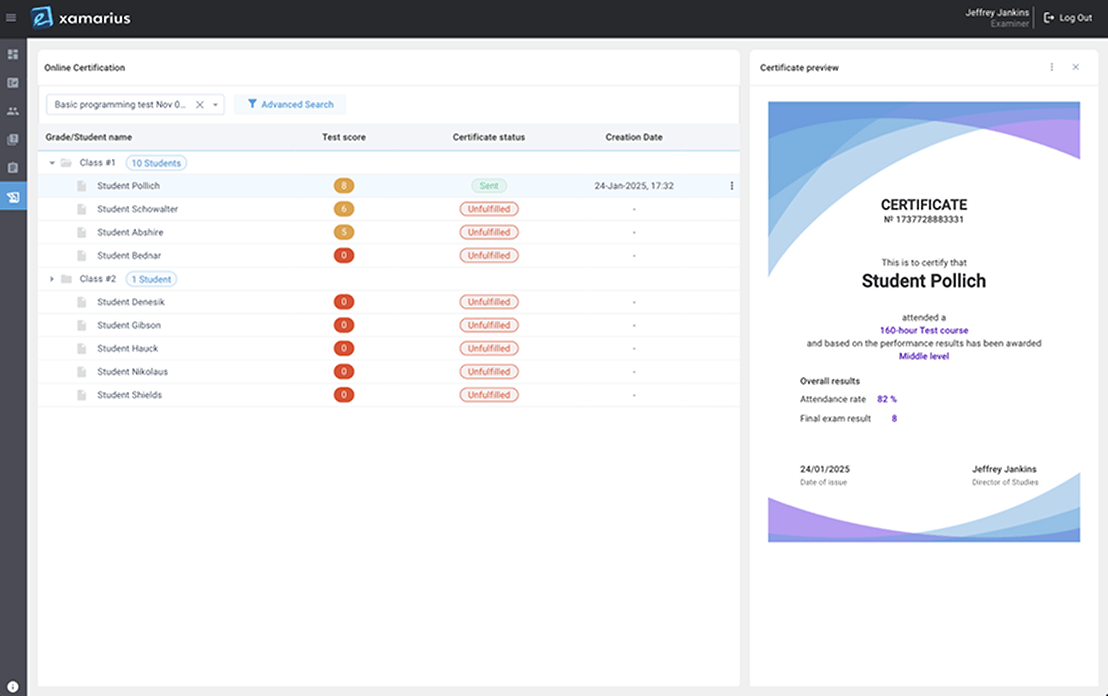
Task: Open the Certificate preview options menu
Action: (1051, 67)
